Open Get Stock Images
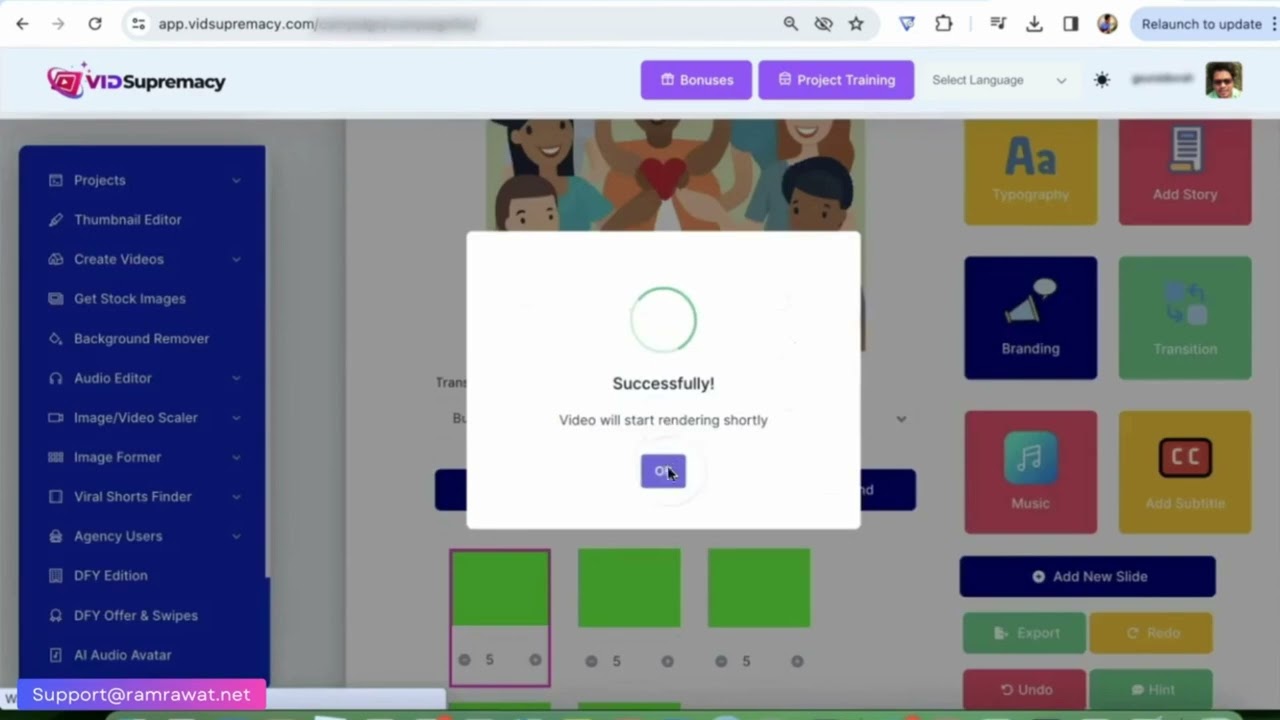The width and height of the screenshot is (1280, 720). point(129,298)
